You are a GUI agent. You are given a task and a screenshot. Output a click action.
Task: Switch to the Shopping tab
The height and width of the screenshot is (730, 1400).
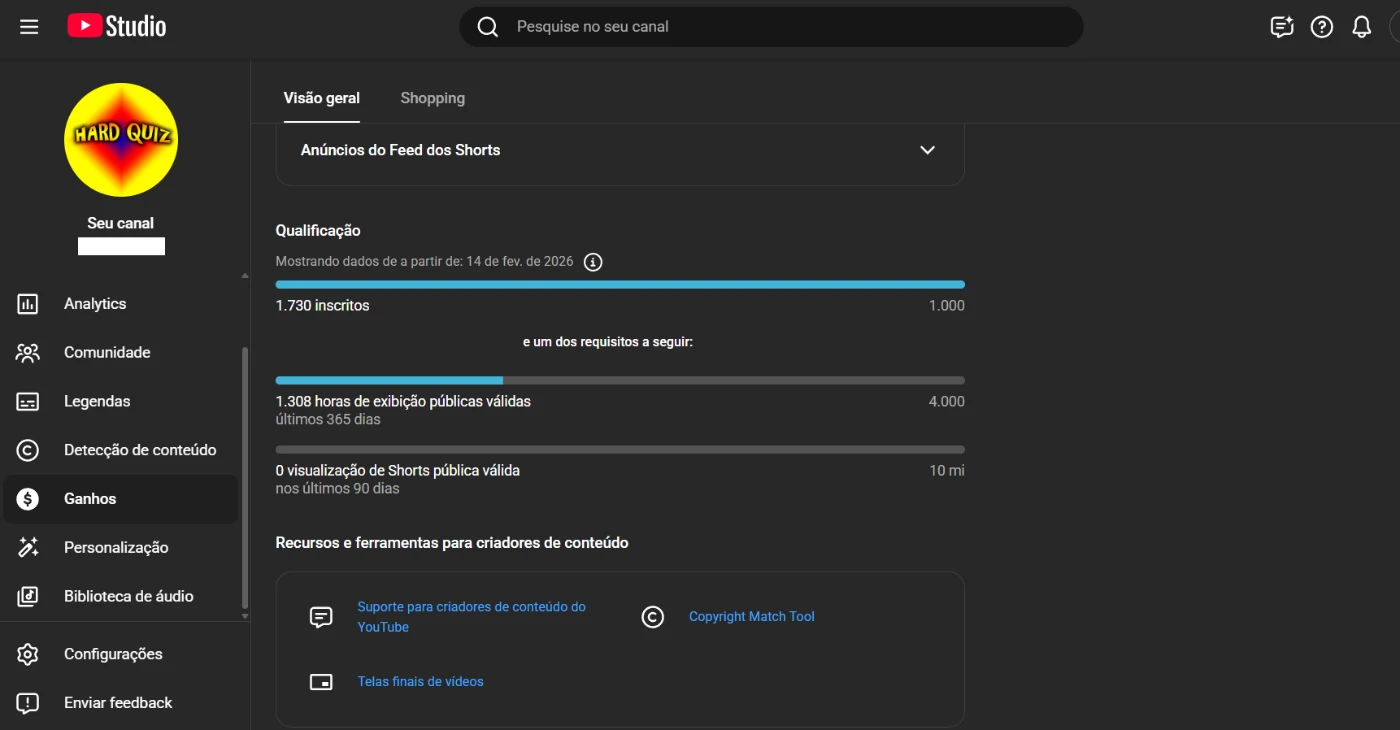[432, 98]
